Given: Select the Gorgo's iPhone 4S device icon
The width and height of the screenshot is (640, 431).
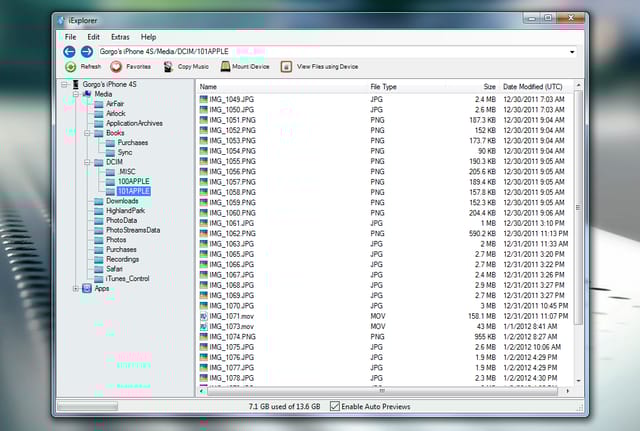Looking at the screenshot, I should pos(76,84).
